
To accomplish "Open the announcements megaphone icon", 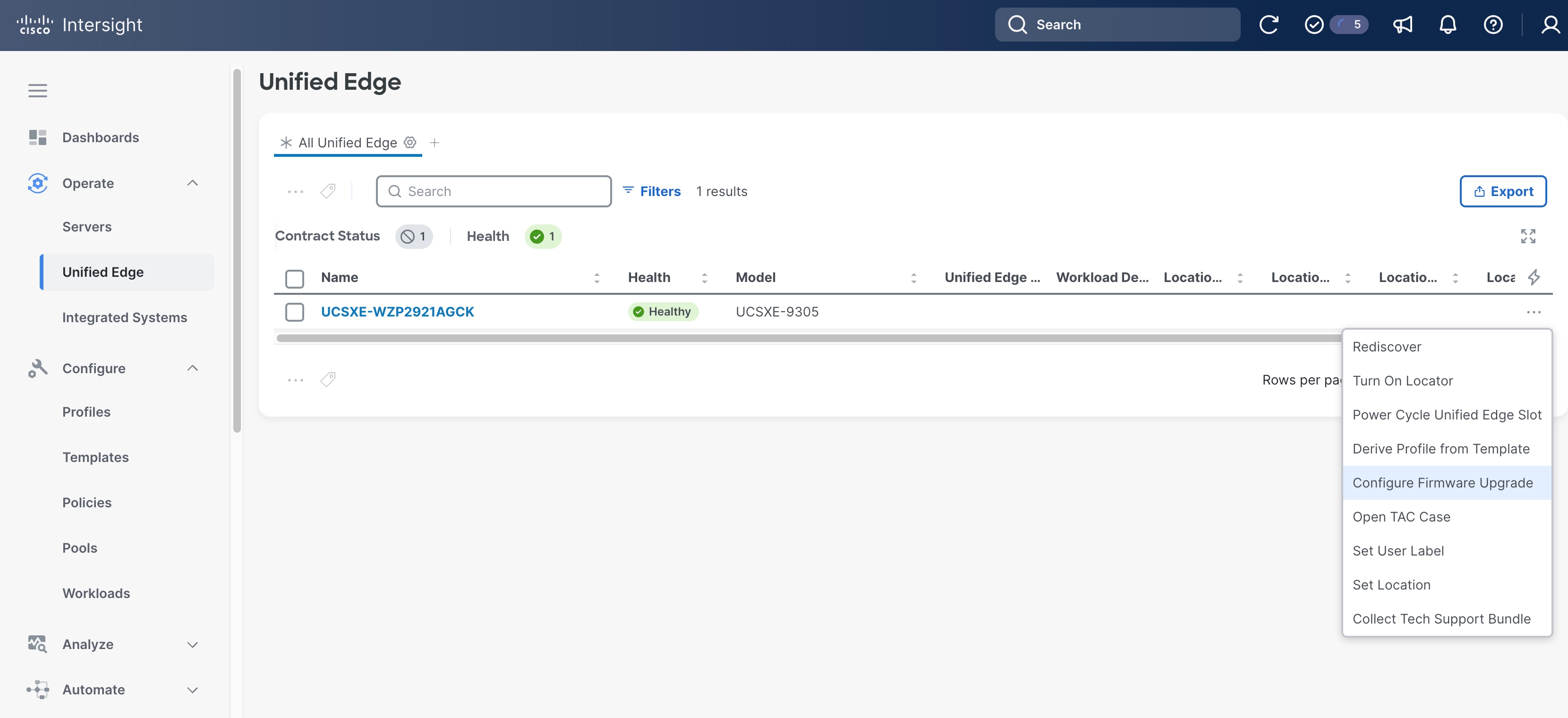I will (1402, 25).
